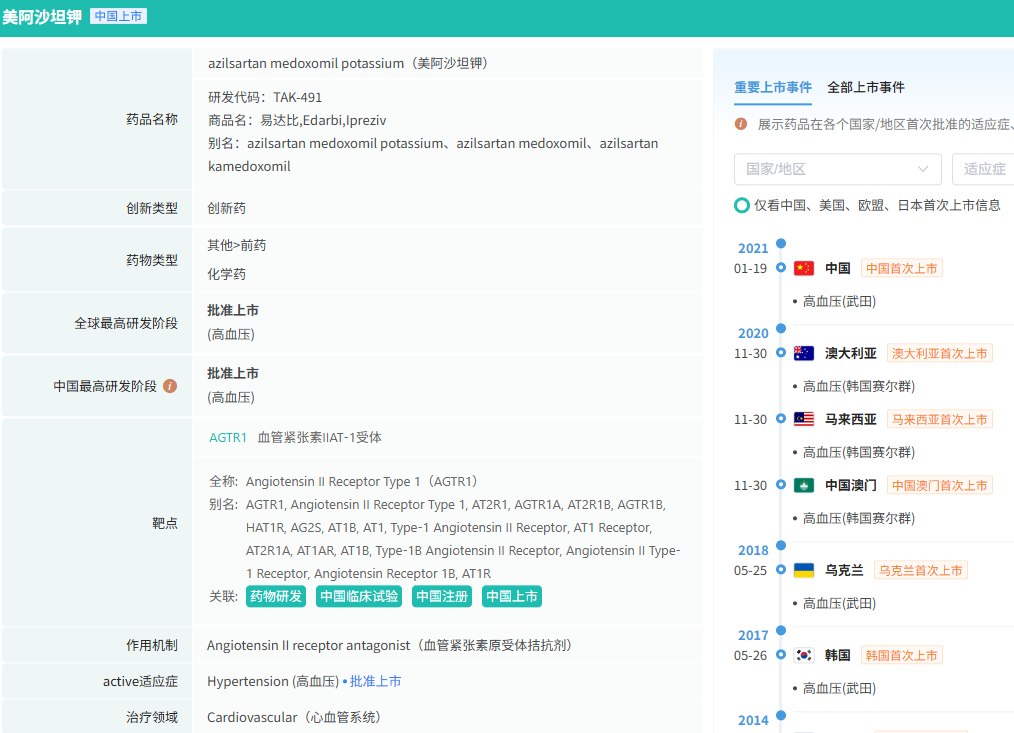Click the Australia flag icon

coord(804,353)
